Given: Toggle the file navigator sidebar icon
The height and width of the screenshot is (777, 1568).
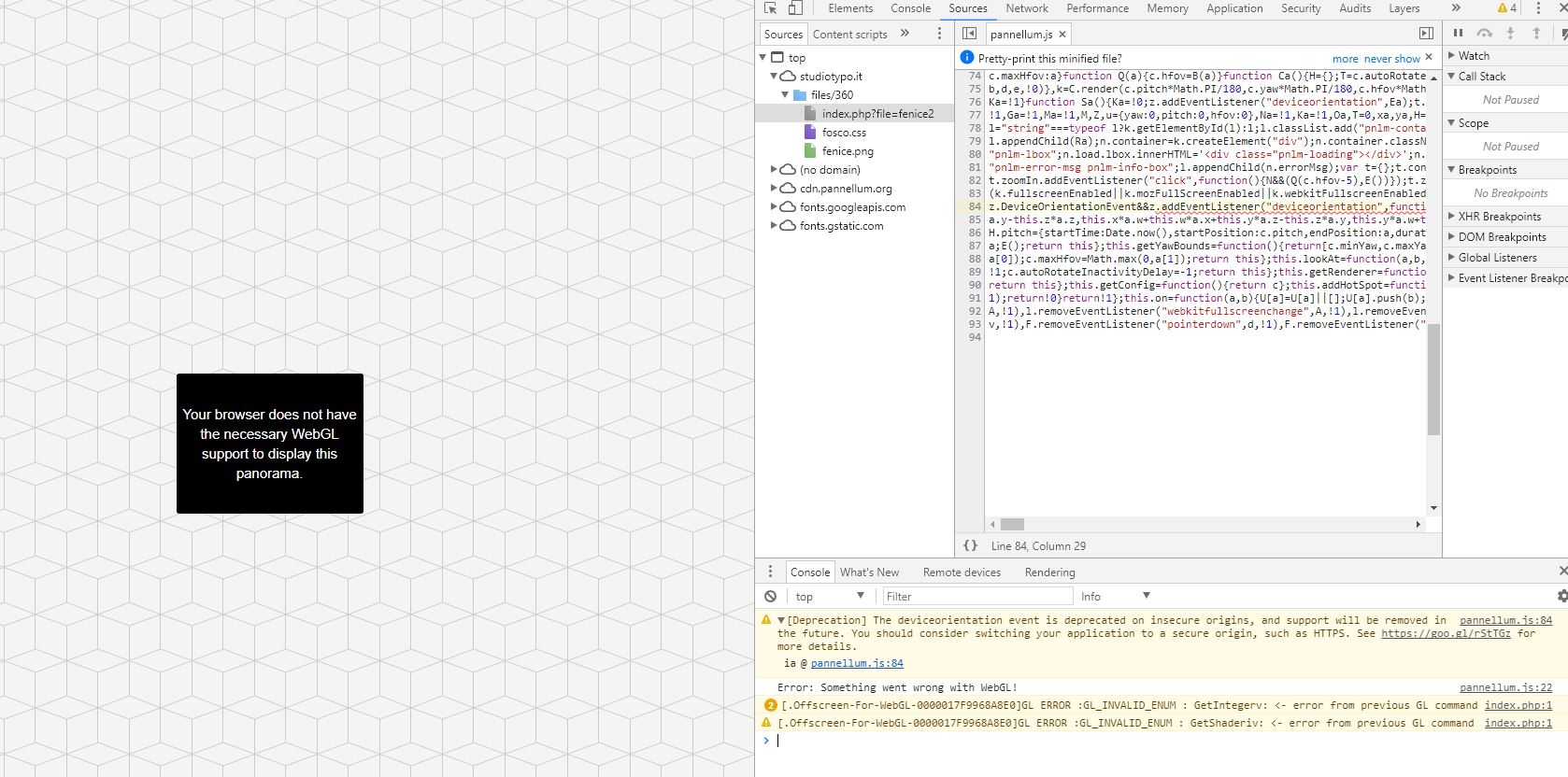Looking at the screenshot, I should pos(970,34).
